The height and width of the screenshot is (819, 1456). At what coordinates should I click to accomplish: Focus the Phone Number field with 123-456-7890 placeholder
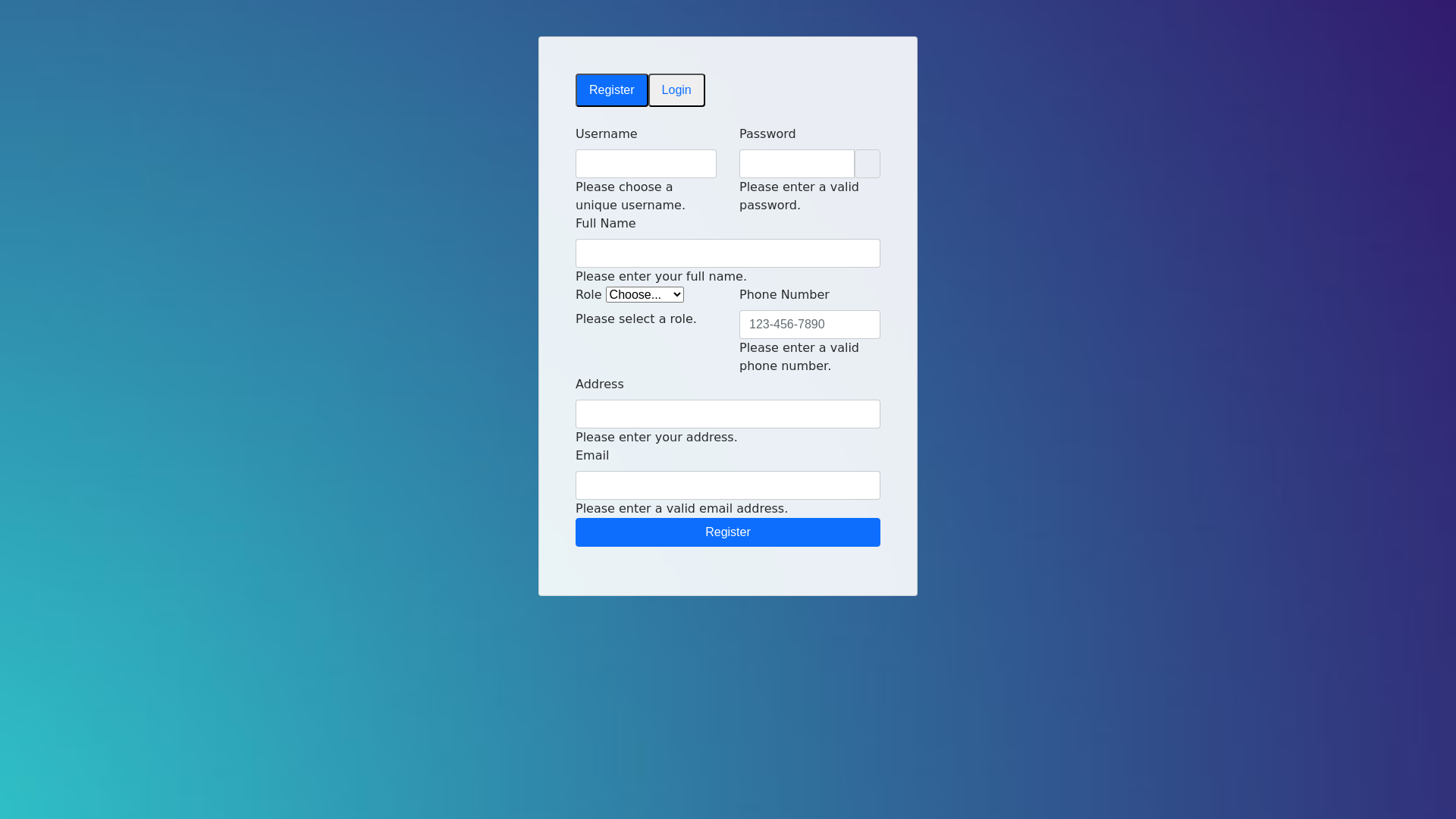809,325
